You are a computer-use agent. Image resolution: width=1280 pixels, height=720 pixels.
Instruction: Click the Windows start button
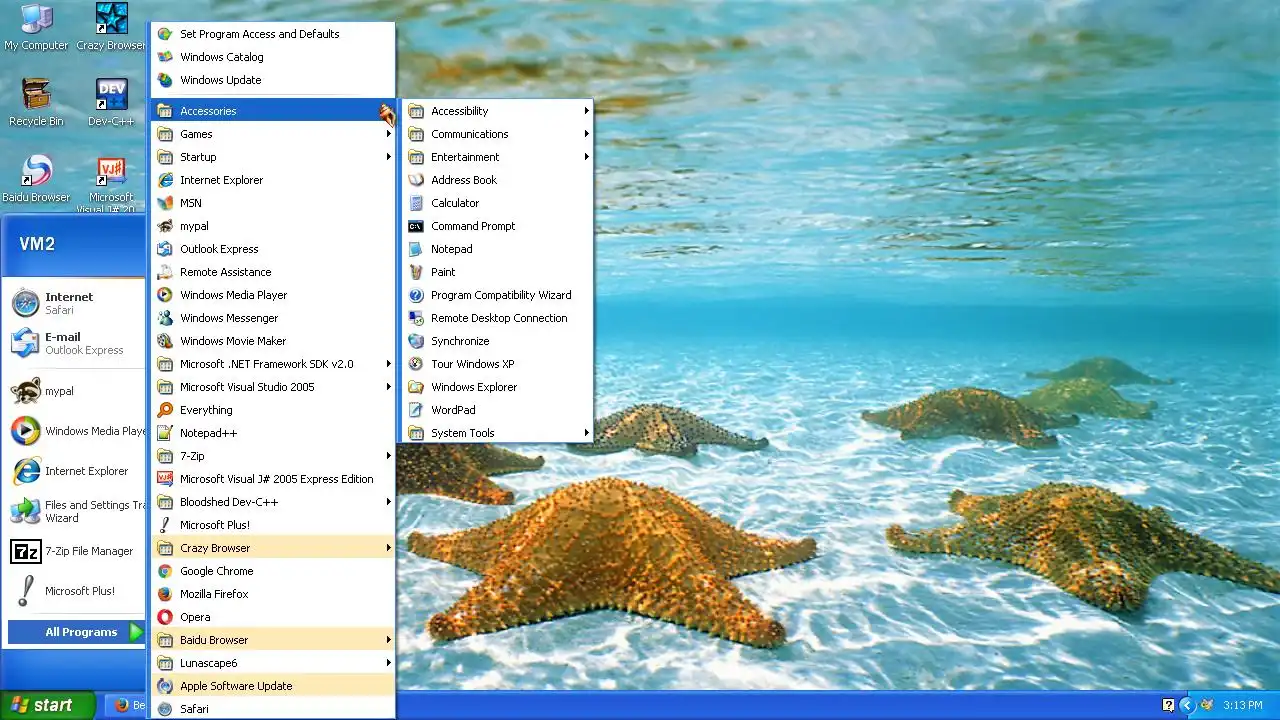[x=48, y=705]
